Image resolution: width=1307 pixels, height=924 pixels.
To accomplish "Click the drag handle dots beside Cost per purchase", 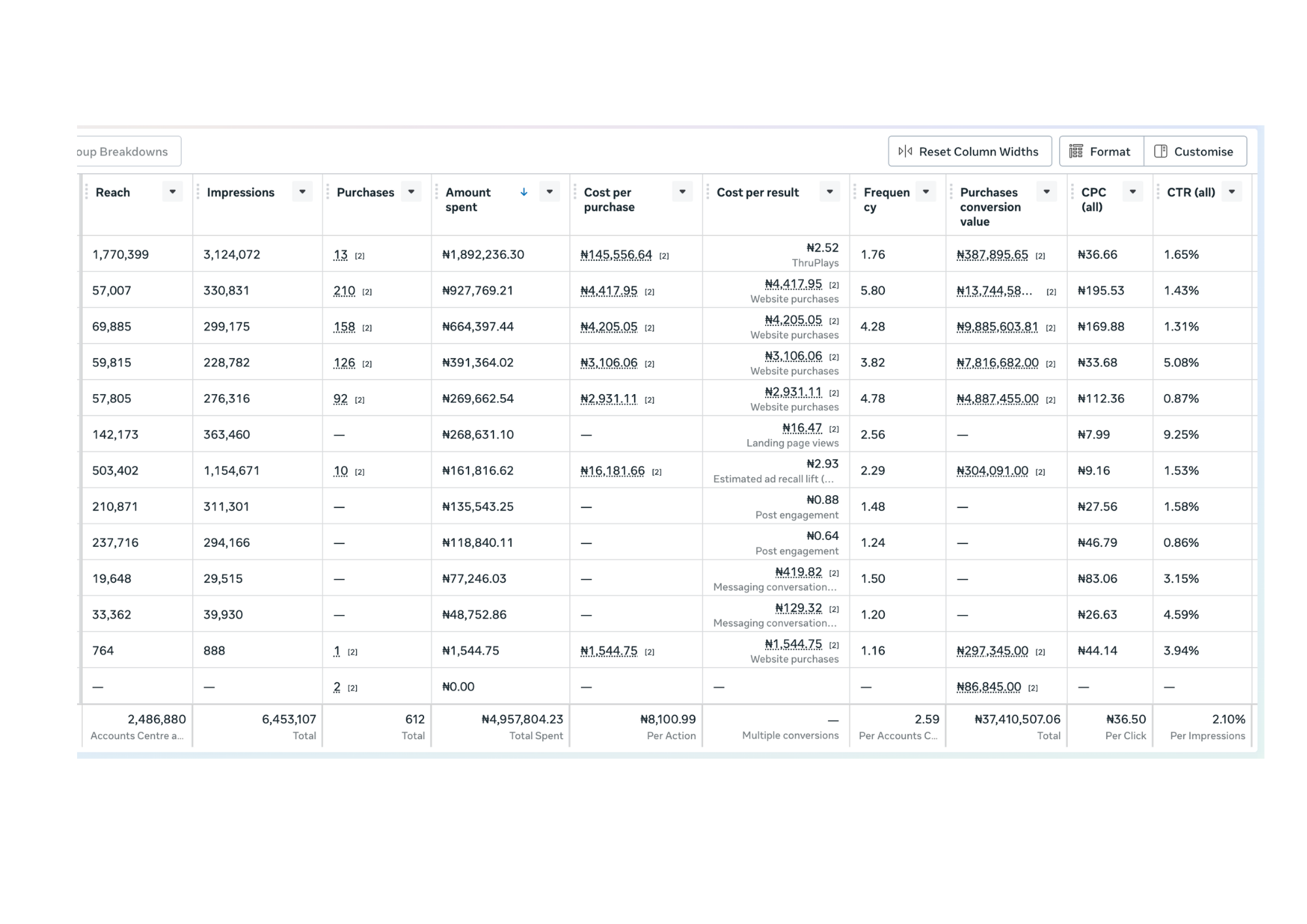I will 575,192.
